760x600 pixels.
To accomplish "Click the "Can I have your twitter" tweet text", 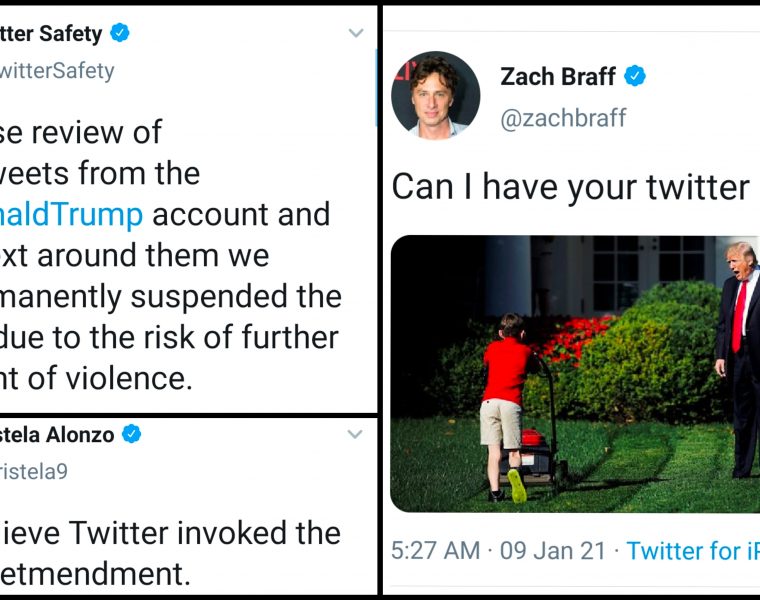I will (x=570, y=186).
